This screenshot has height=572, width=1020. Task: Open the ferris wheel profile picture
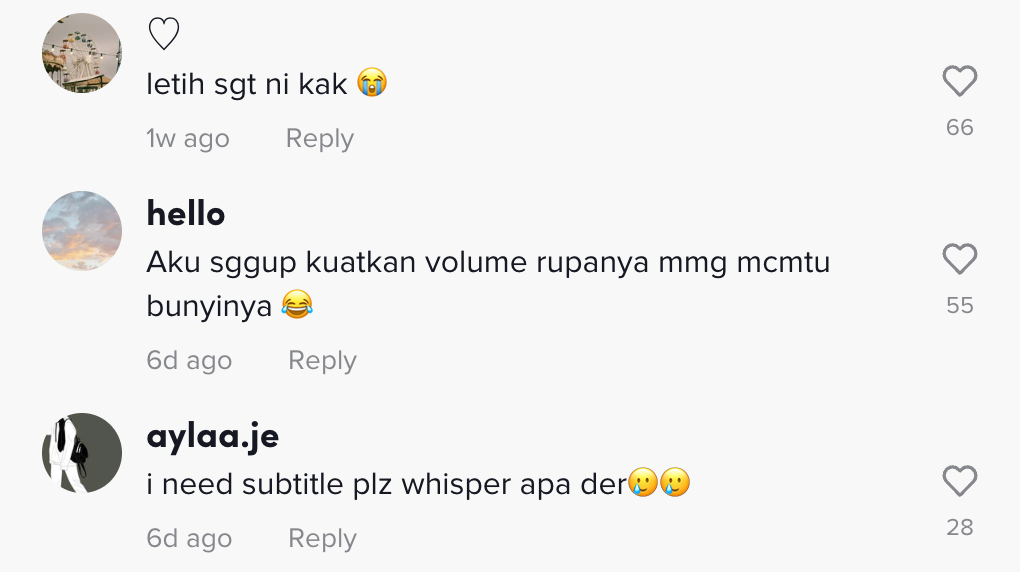click(82, 53)
